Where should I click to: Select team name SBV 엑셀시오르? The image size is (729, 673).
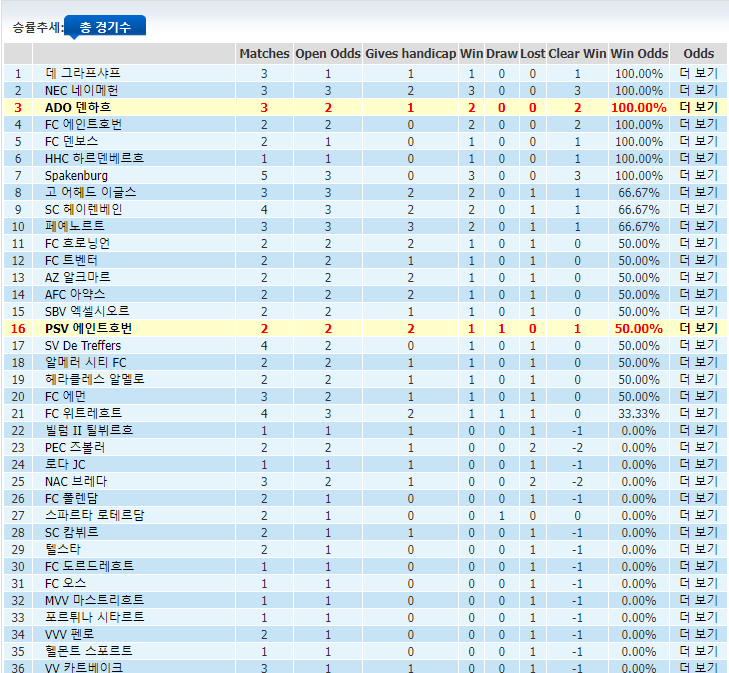87,311
